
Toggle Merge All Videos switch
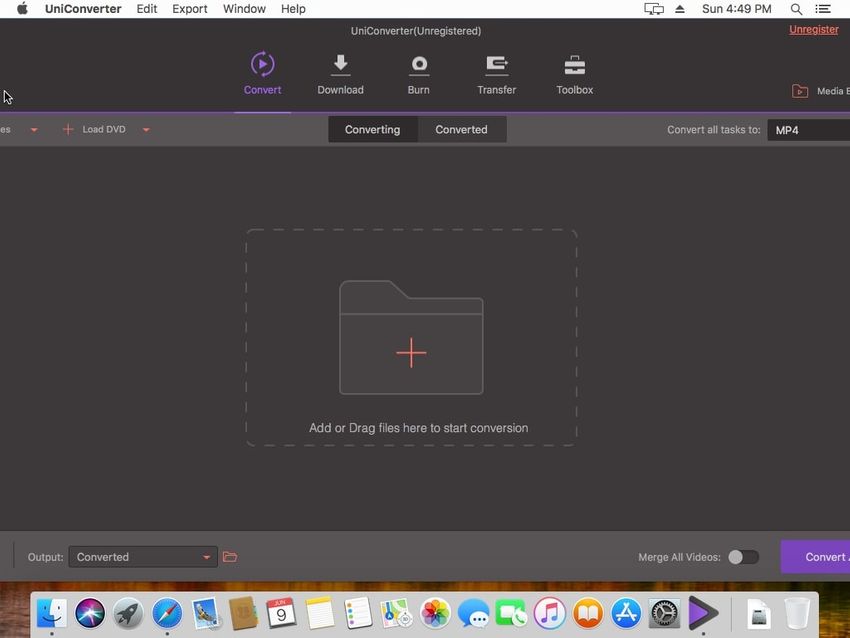[742, 557]
